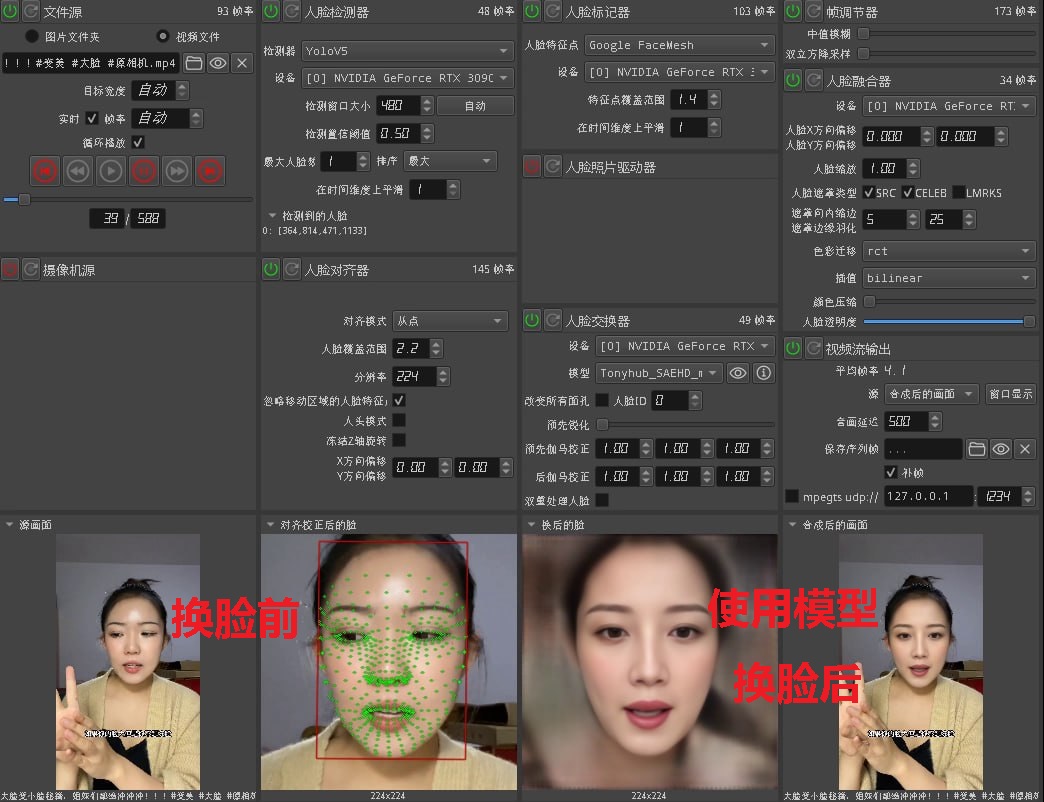The height and width of the screenshot is (802, 1044).
Task: Open the rct 色彩迁移 dropdown
Action: 948,251
